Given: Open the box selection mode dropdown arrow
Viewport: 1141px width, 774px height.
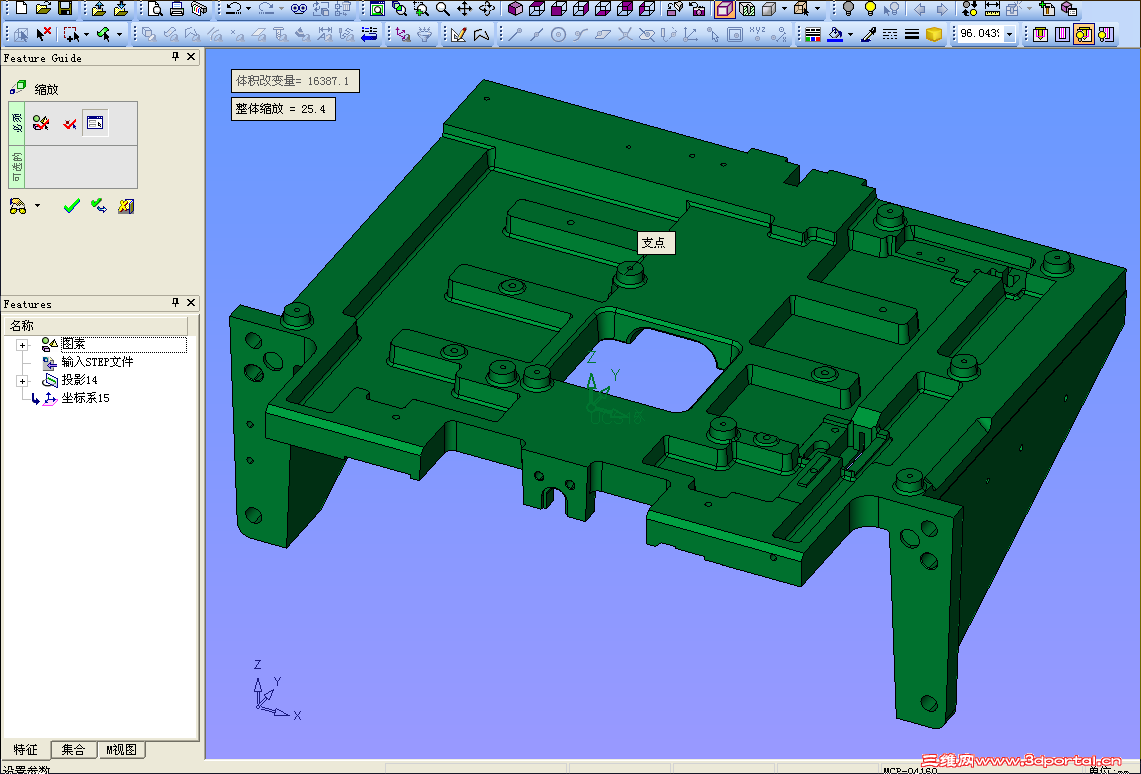Looking at the screenshot, I should (x=86, y=33).
